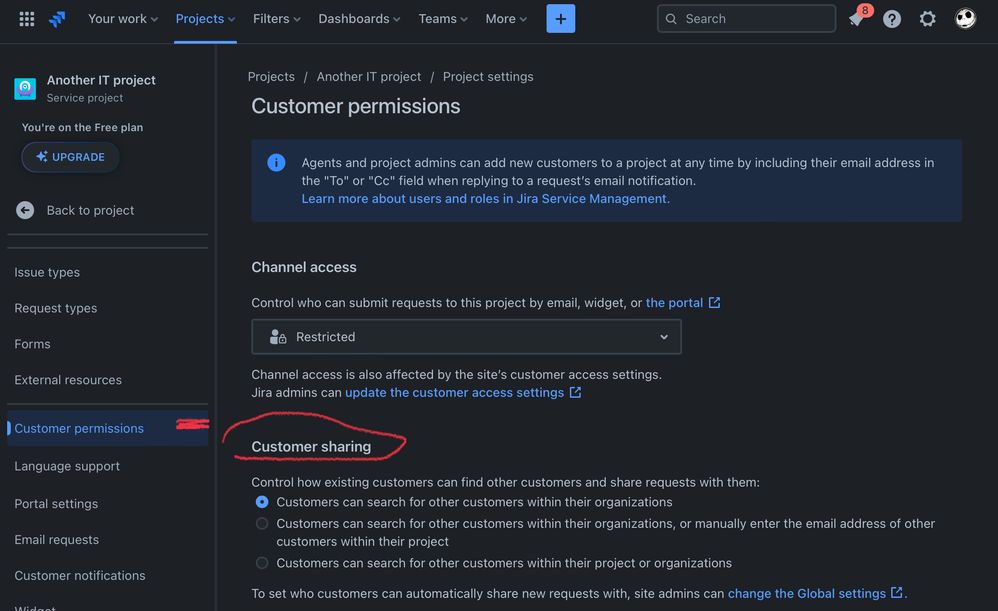Open Learn more about users and roles link
This screenshot has height=611, width=998.
pos(486,199)
